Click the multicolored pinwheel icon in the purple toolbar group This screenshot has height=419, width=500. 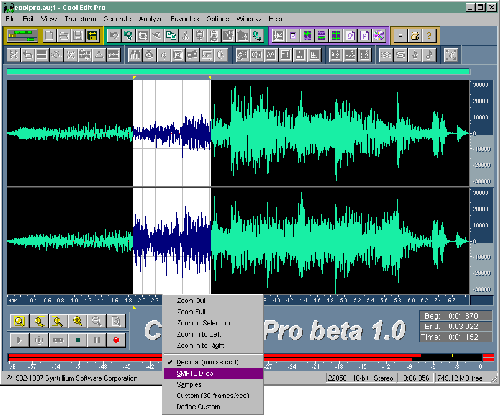coord(379,35)
